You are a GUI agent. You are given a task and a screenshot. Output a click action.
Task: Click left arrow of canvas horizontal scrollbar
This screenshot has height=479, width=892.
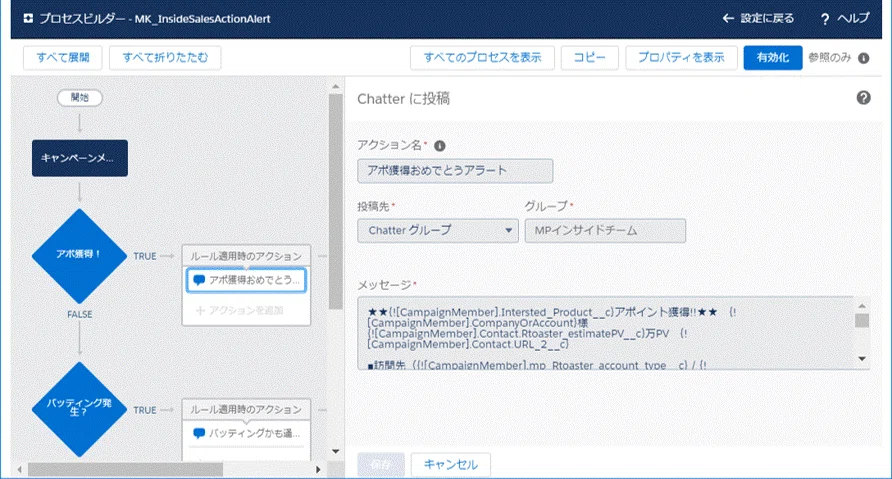[x=19, y=469]
